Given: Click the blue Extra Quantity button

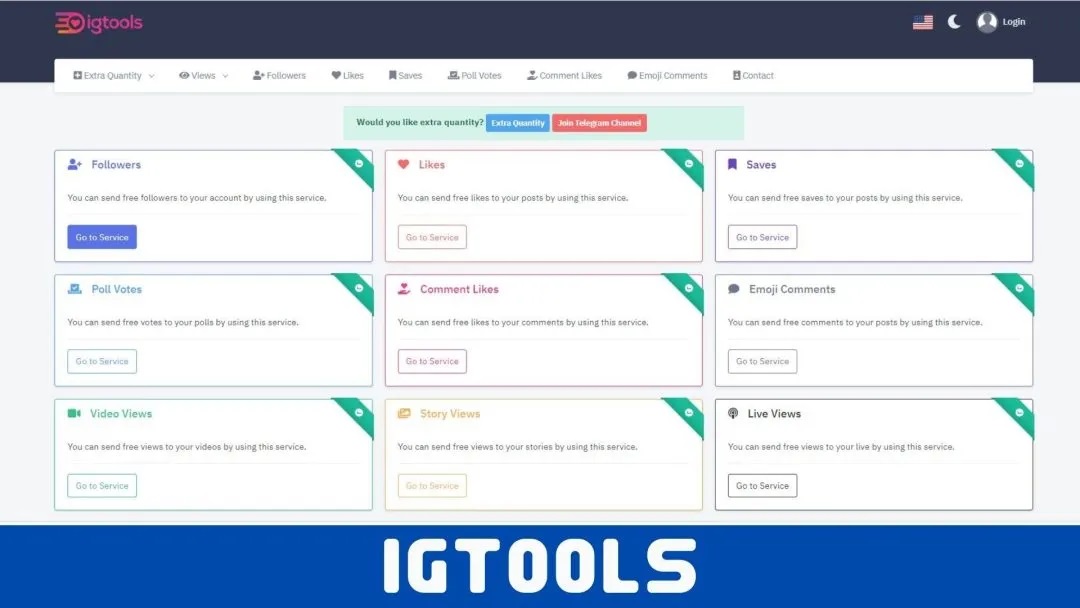Looking at the screenshot, I should click(517, 123).
